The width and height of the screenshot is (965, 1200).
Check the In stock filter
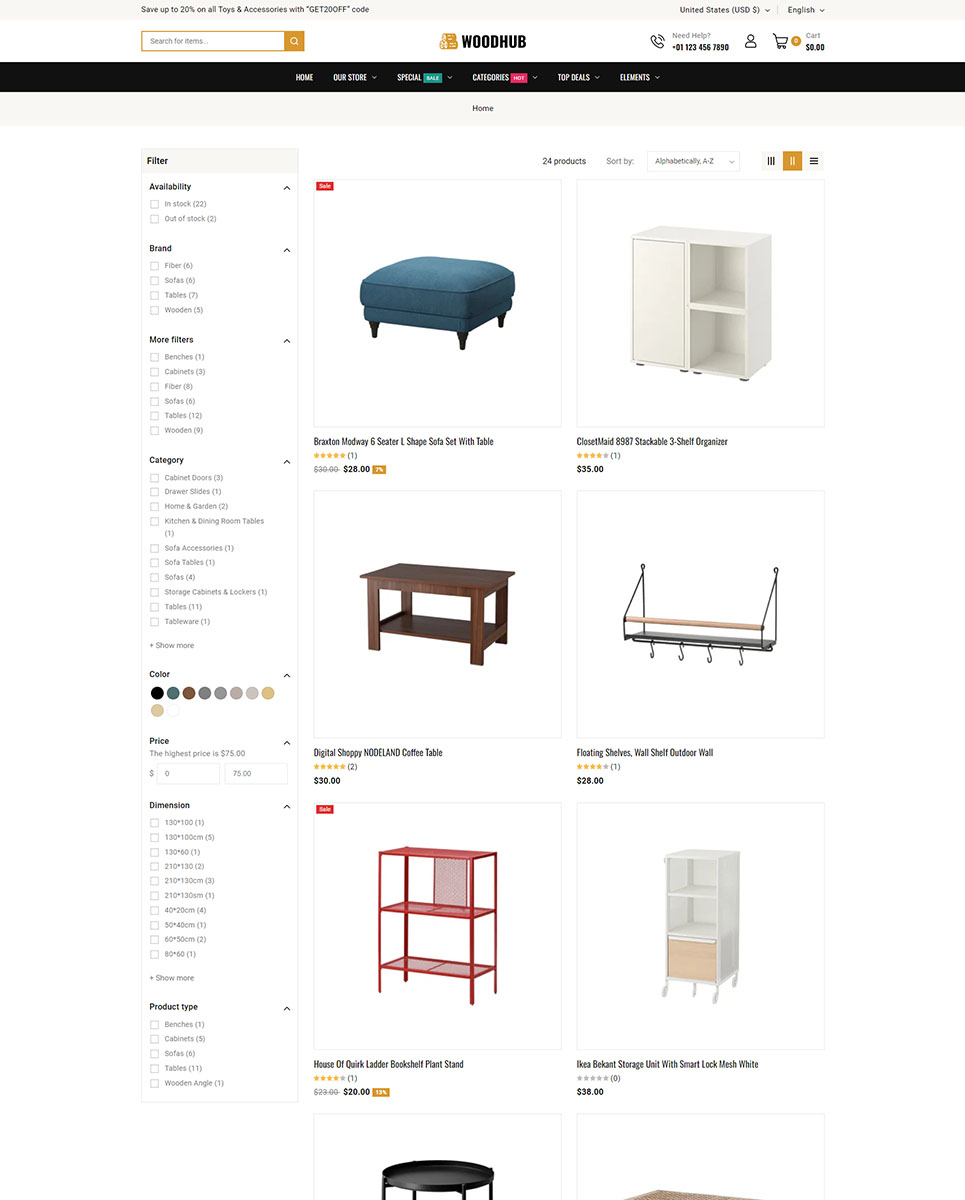pos(155,204)
